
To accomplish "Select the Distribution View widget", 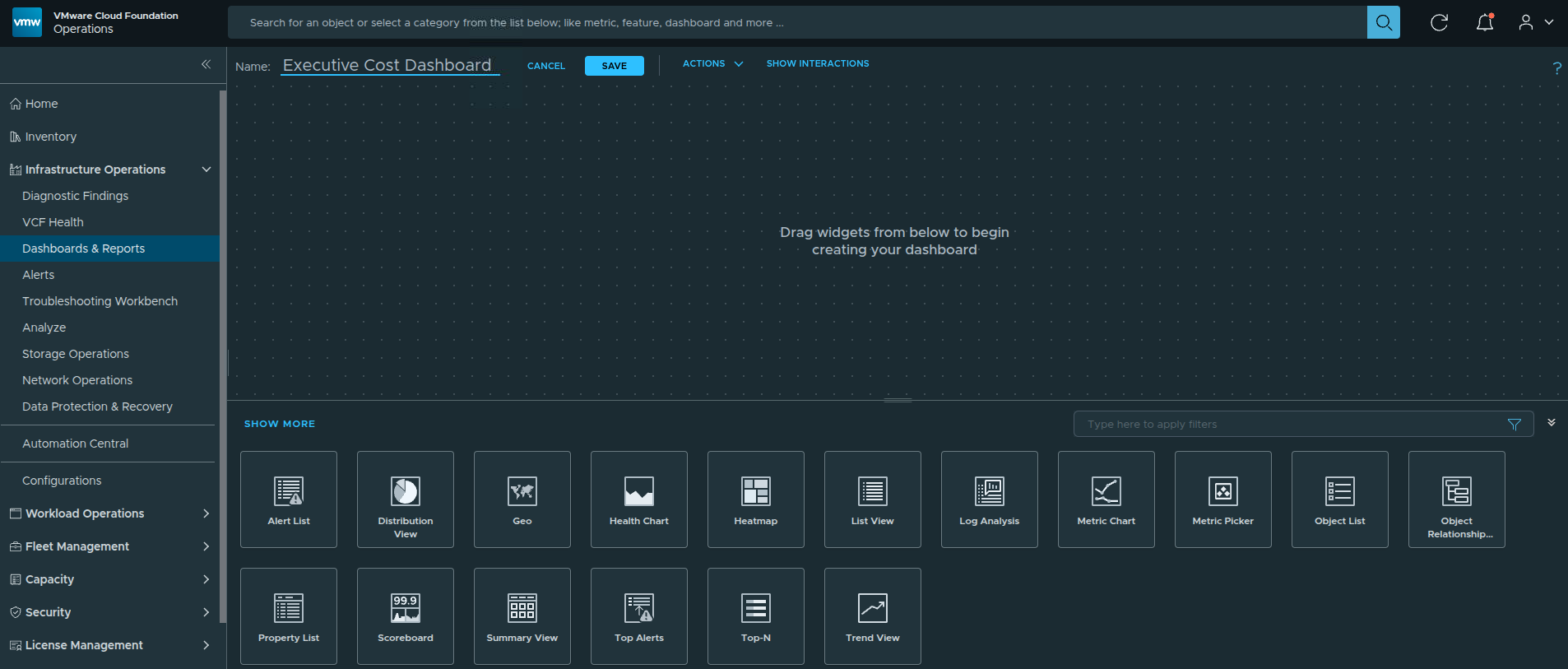I will point(406,499).
